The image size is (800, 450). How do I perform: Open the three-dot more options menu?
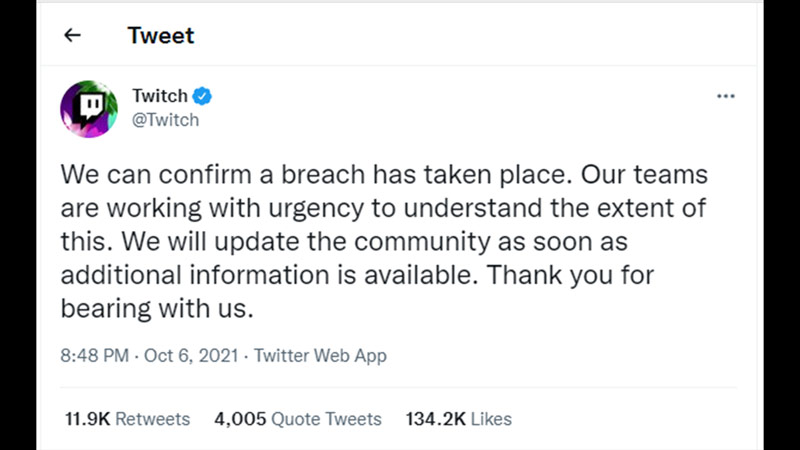[x=726, y=96]
